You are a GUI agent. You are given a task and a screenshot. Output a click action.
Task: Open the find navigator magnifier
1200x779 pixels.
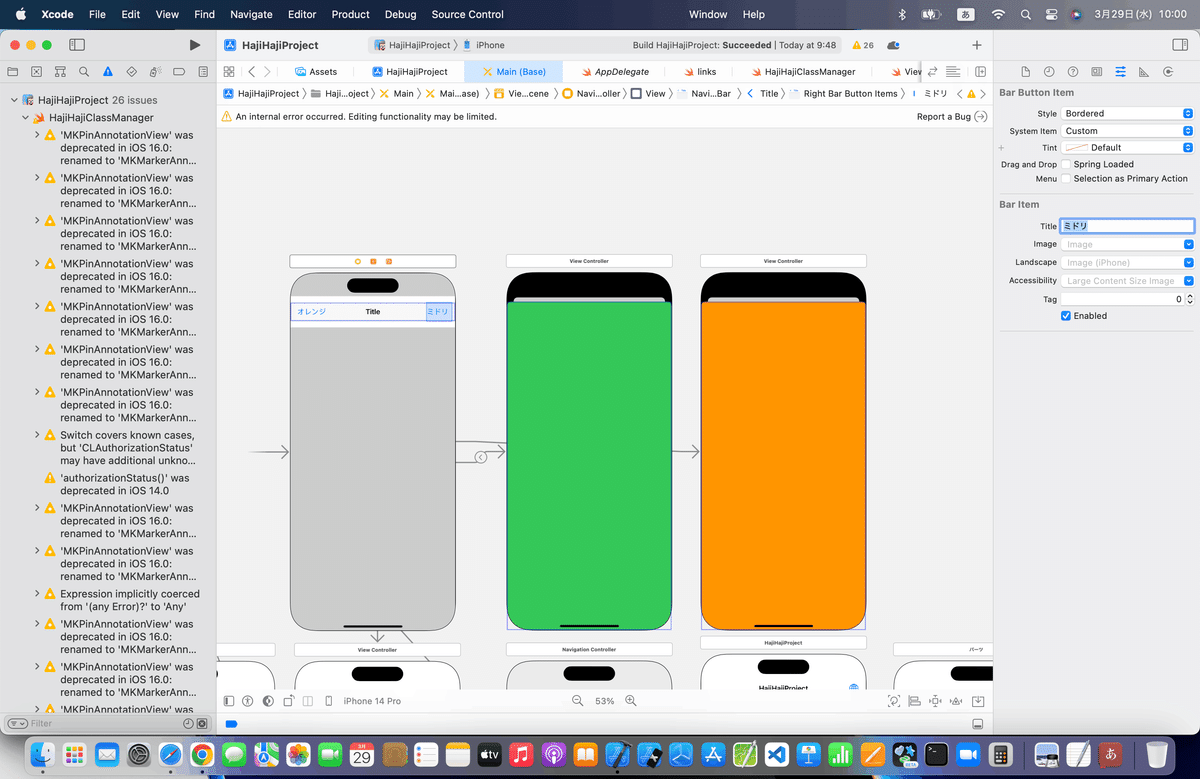point(85,72)
